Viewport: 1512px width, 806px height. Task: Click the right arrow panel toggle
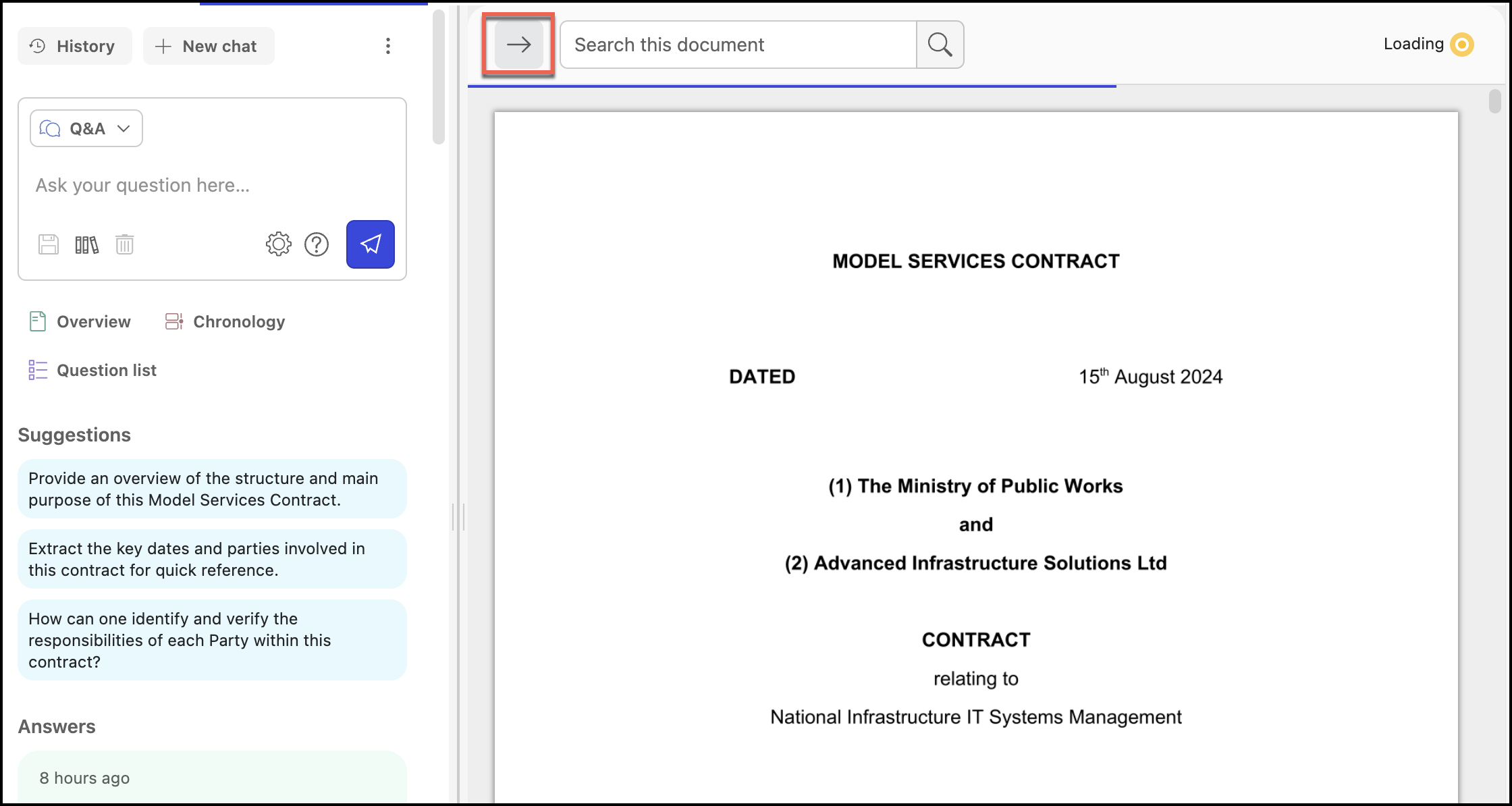(x=518, y=45)
